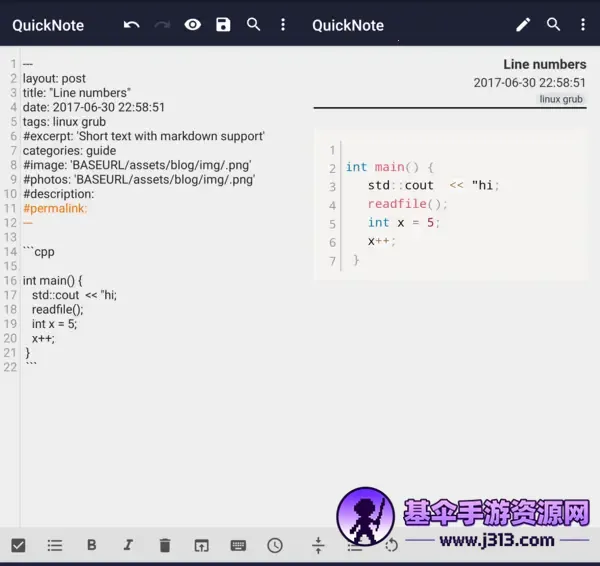Insert horizontal divider with the split icon
Screen dimensions: 600x566
click(x=318, y=545)
